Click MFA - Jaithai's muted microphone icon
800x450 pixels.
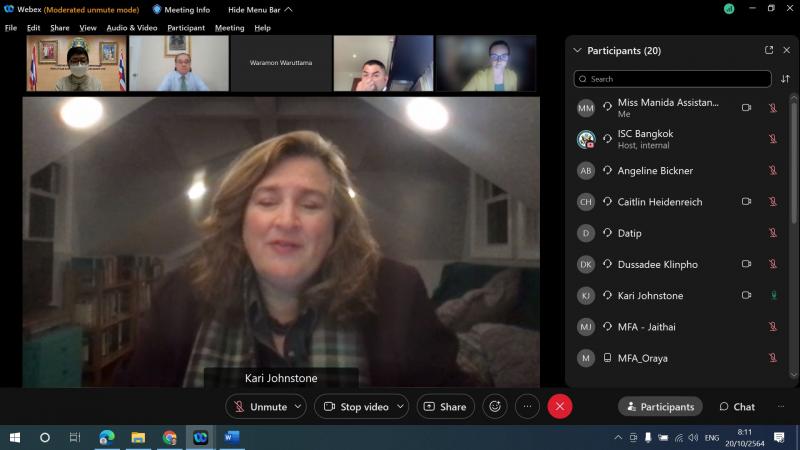point(773,327)
